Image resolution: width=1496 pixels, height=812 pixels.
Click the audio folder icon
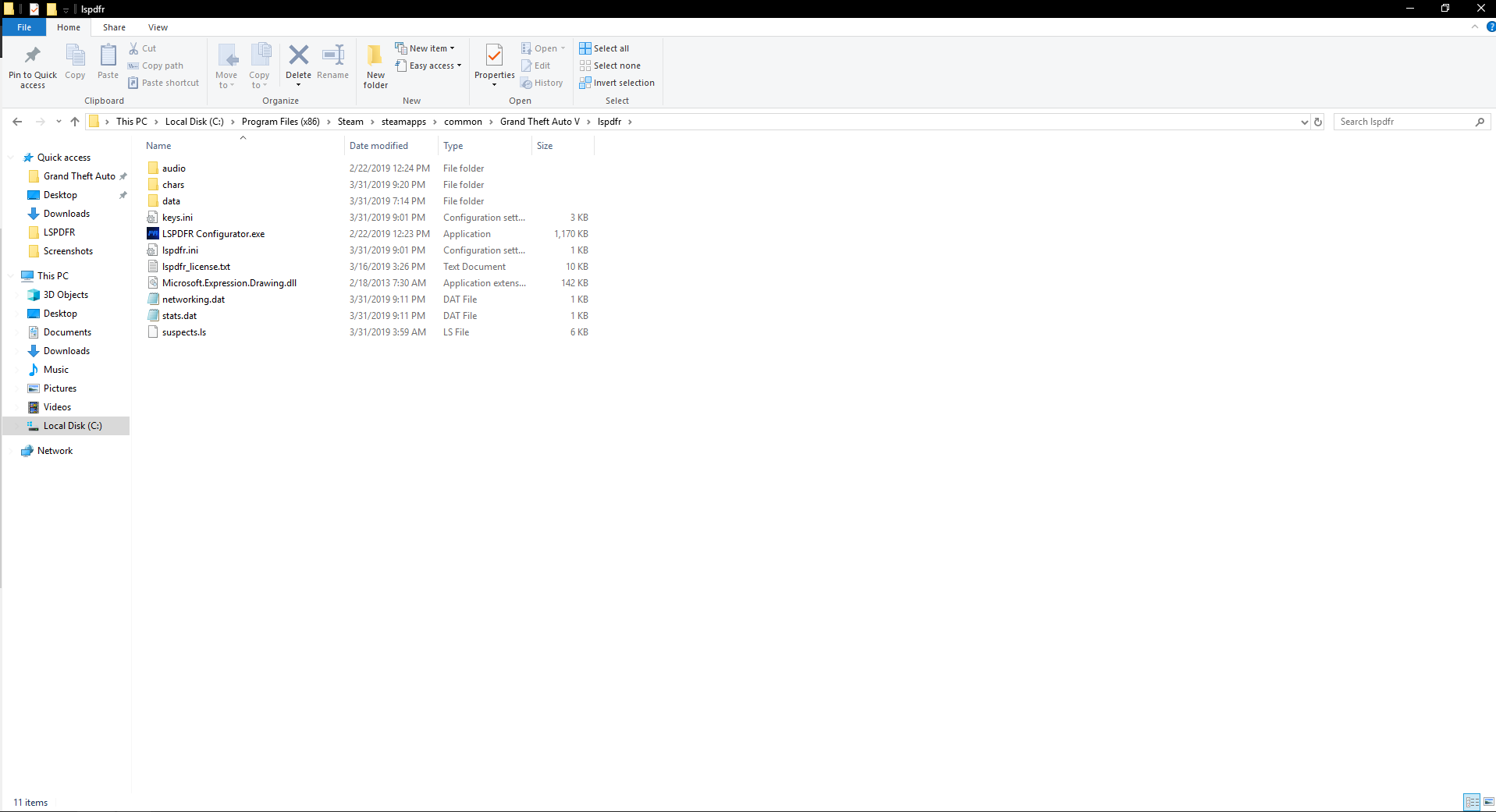153,168
